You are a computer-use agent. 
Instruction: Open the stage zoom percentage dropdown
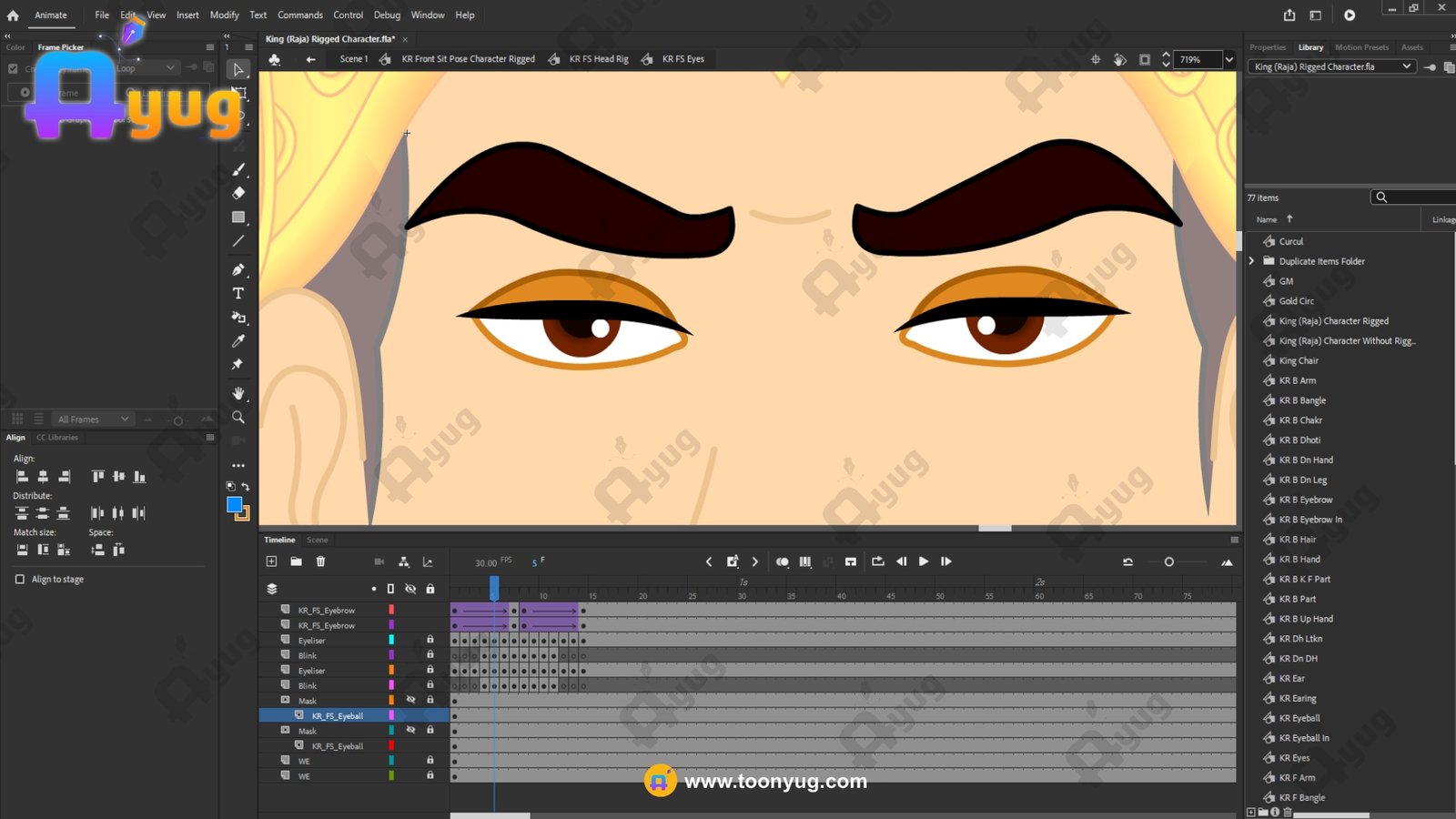[1229, 60]
